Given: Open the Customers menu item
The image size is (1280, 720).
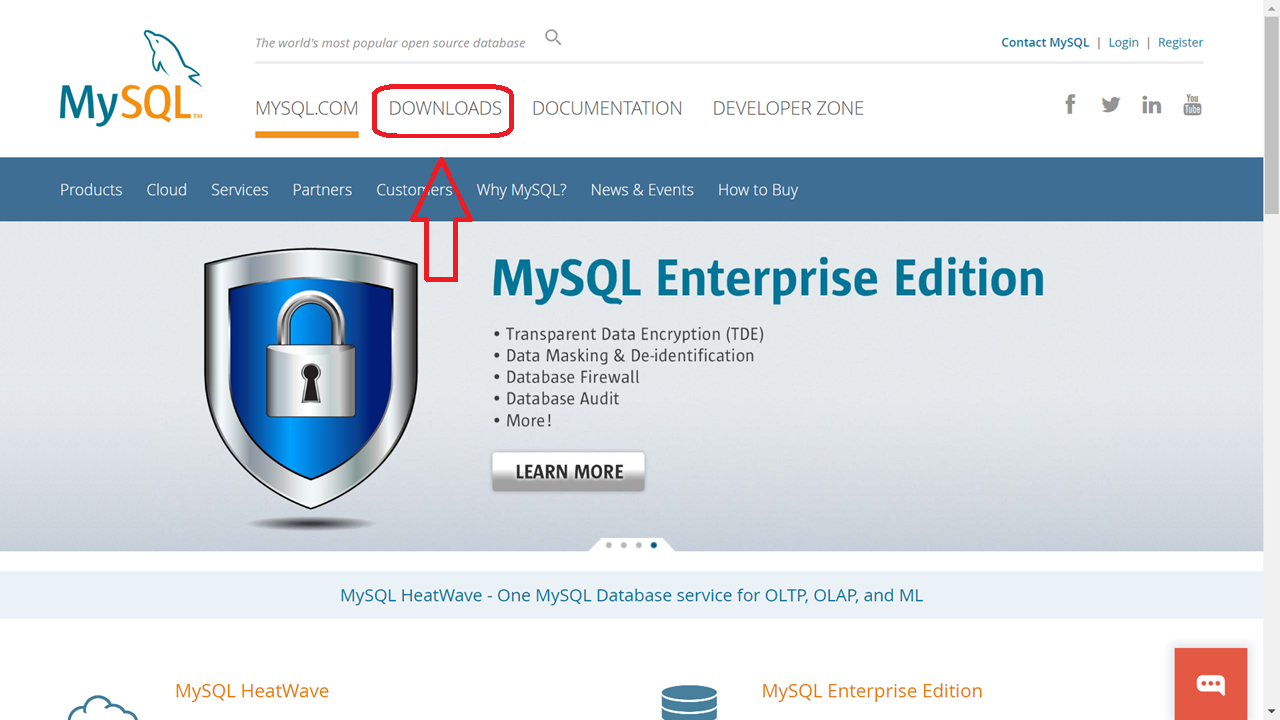Looking at the screenshot, I should [x=414, y=189].
